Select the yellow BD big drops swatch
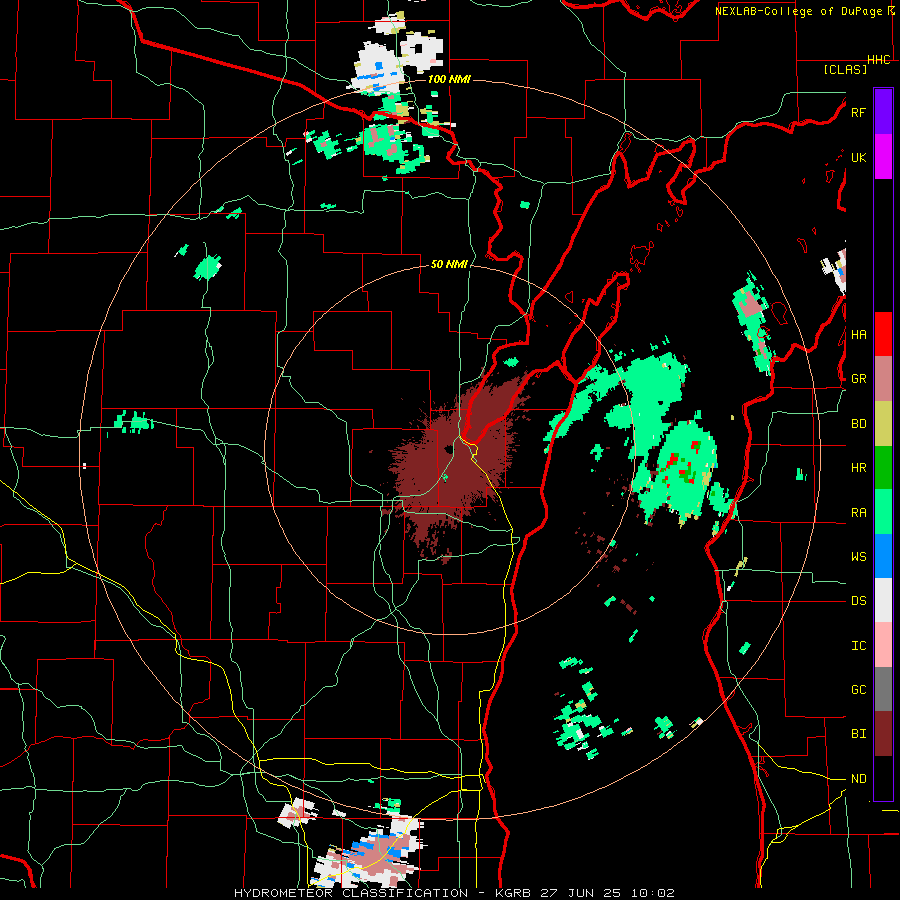The height and width of the screenshot is (900, 900). pyautogui.click(x=883, y=424)
